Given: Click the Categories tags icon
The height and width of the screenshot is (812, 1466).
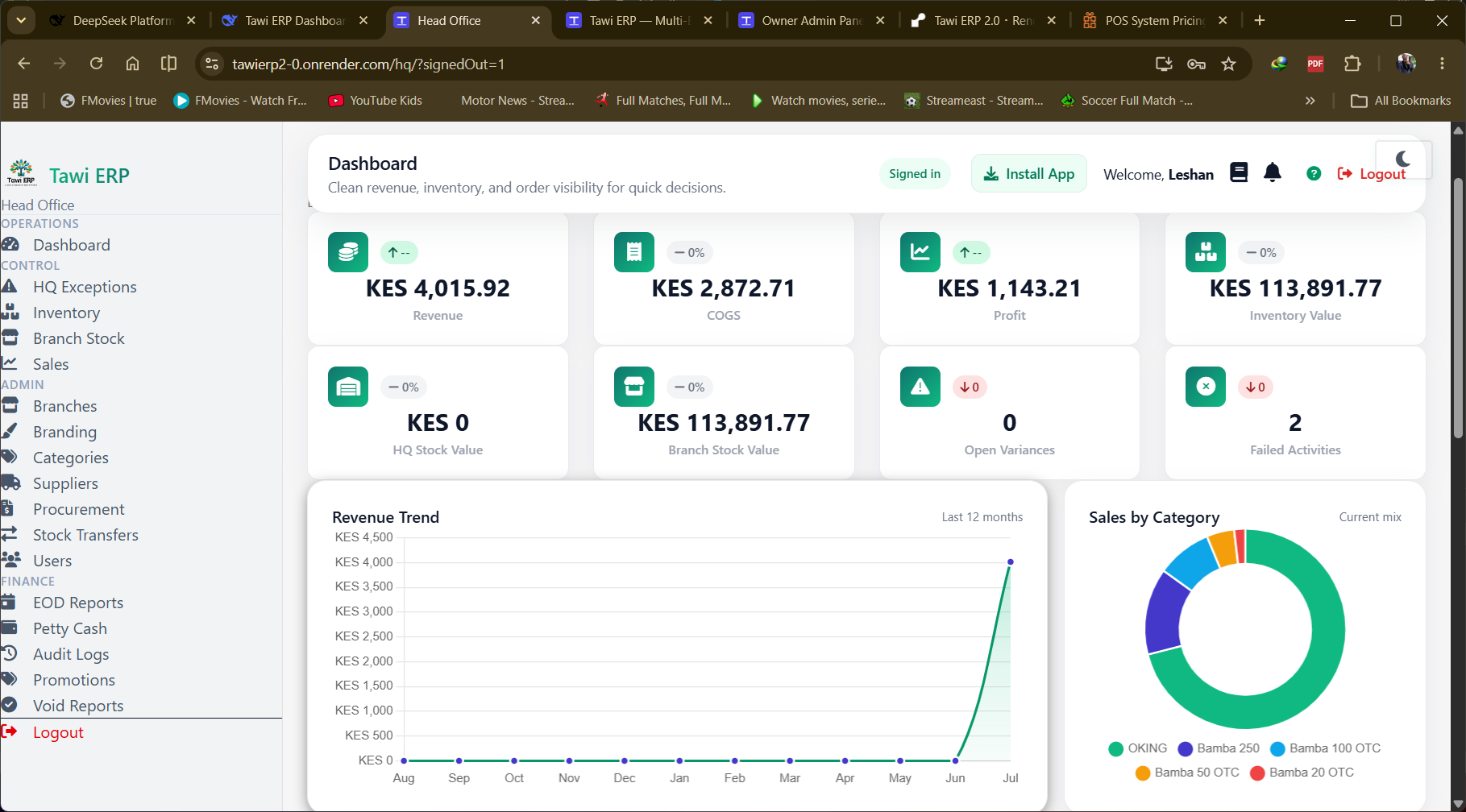Looking at the screenshot, I should (x=10, y=457).
